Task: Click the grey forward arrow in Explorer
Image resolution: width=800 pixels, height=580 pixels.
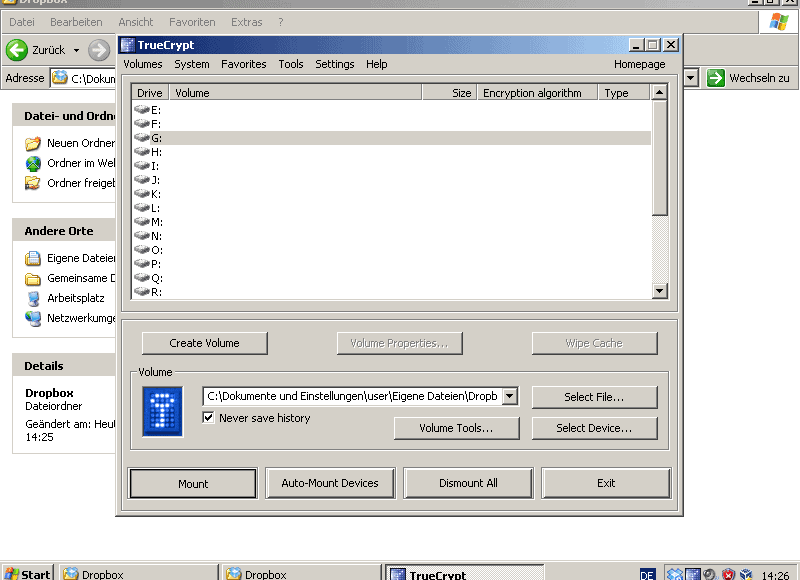Action: coord(99,50)
